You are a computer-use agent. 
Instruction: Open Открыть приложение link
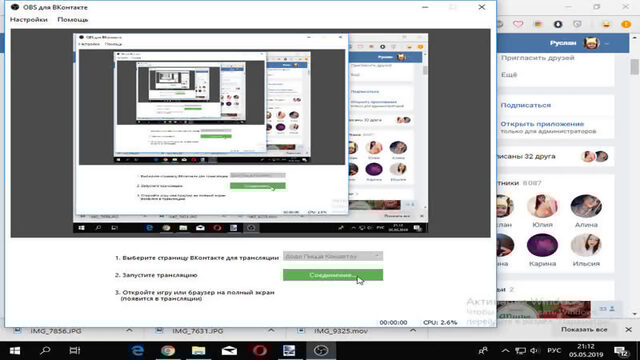pos(542,124)
